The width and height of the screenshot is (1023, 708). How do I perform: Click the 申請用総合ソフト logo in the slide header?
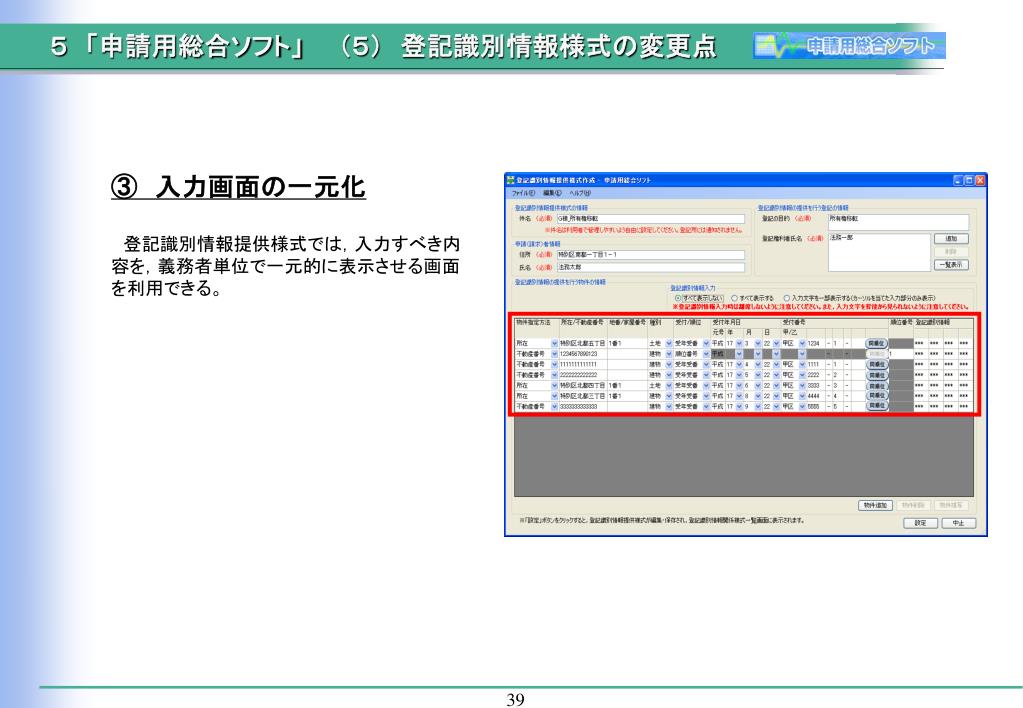coord(849,46)
